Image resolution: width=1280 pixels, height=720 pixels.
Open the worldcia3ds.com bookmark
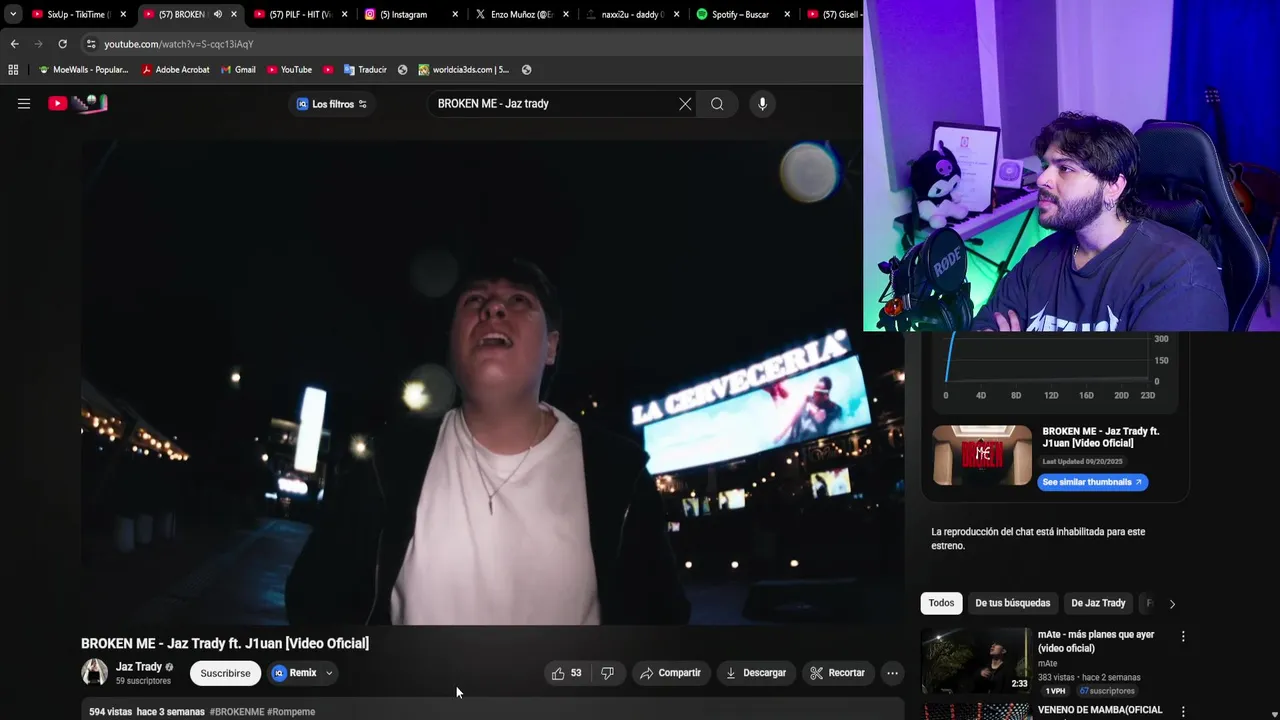tap(464, 70)
